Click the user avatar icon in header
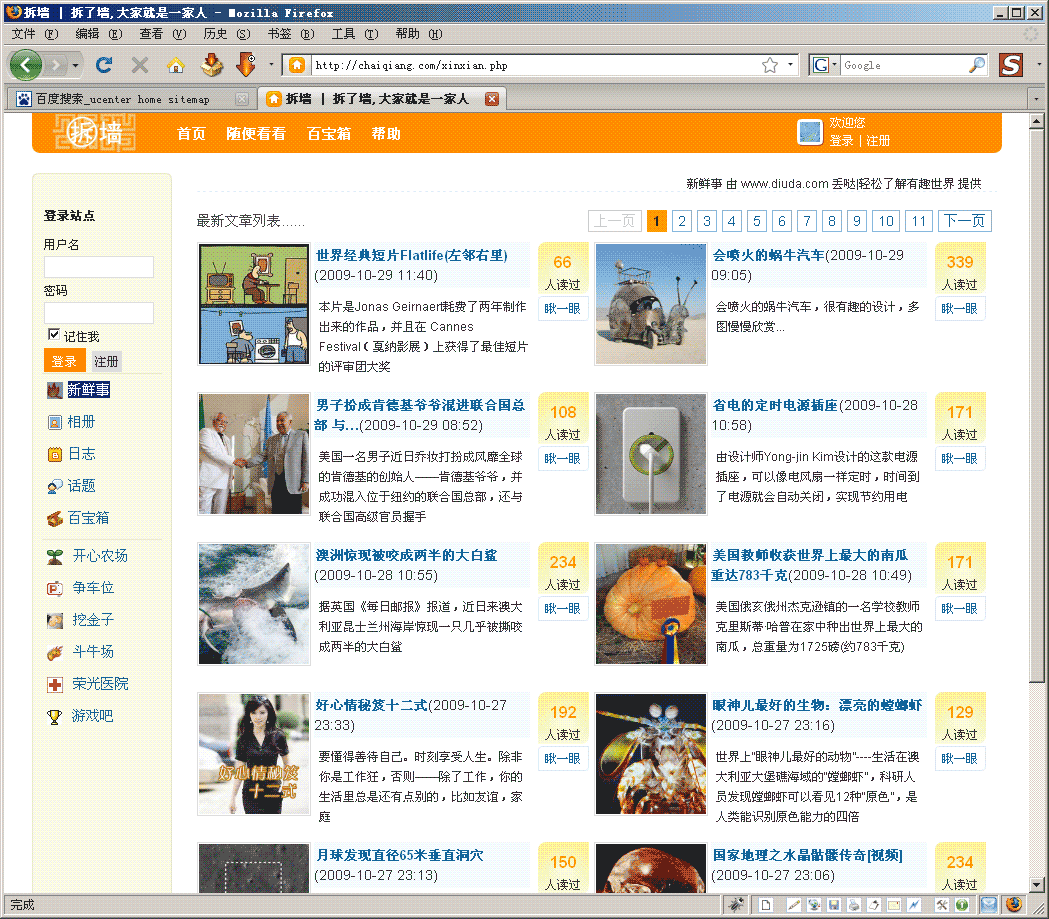Image resolution: width=1049 pixels, height=919 pixels. point(809,132)
